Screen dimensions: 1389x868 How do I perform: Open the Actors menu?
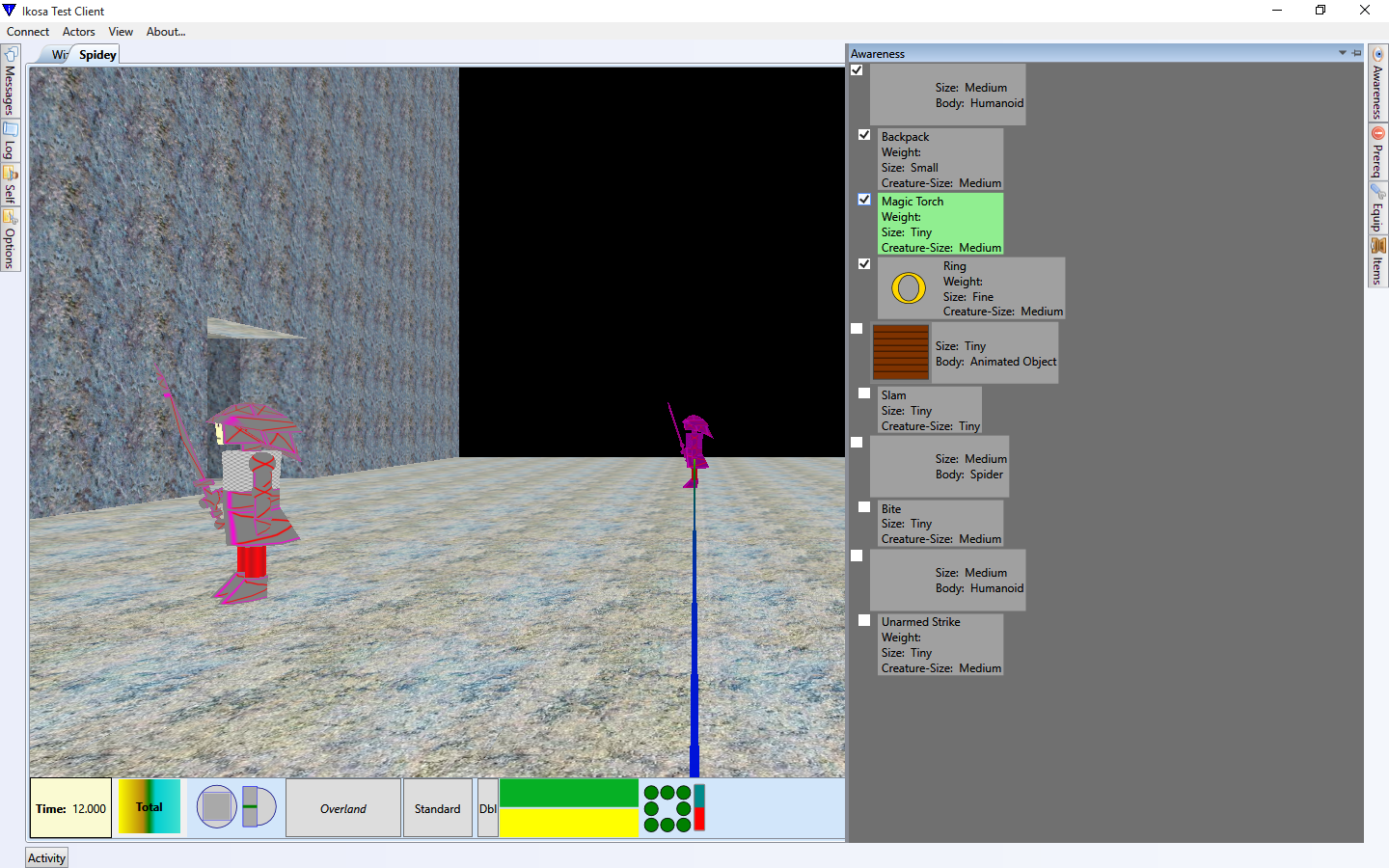click(x=78, y=32)
